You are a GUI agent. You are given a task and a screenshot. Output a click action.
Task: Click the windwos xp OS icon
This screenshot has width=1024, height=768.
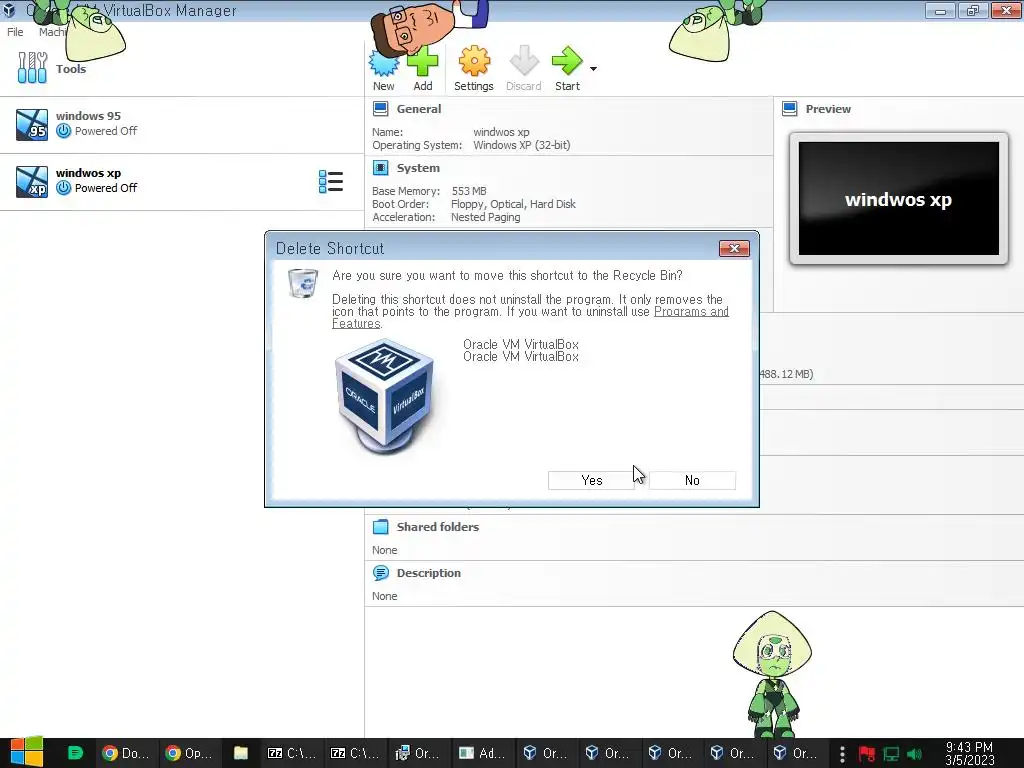pos(32,182)
